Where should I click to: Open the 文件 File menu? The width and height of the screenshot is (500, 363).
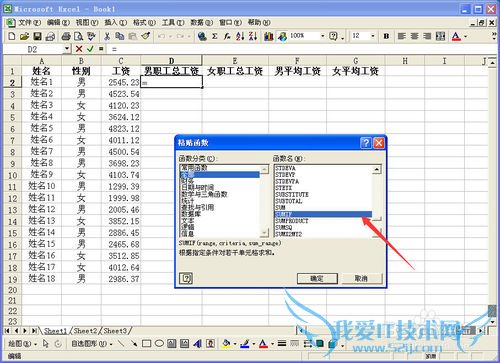pyautogui.click(x=29, y=22)
